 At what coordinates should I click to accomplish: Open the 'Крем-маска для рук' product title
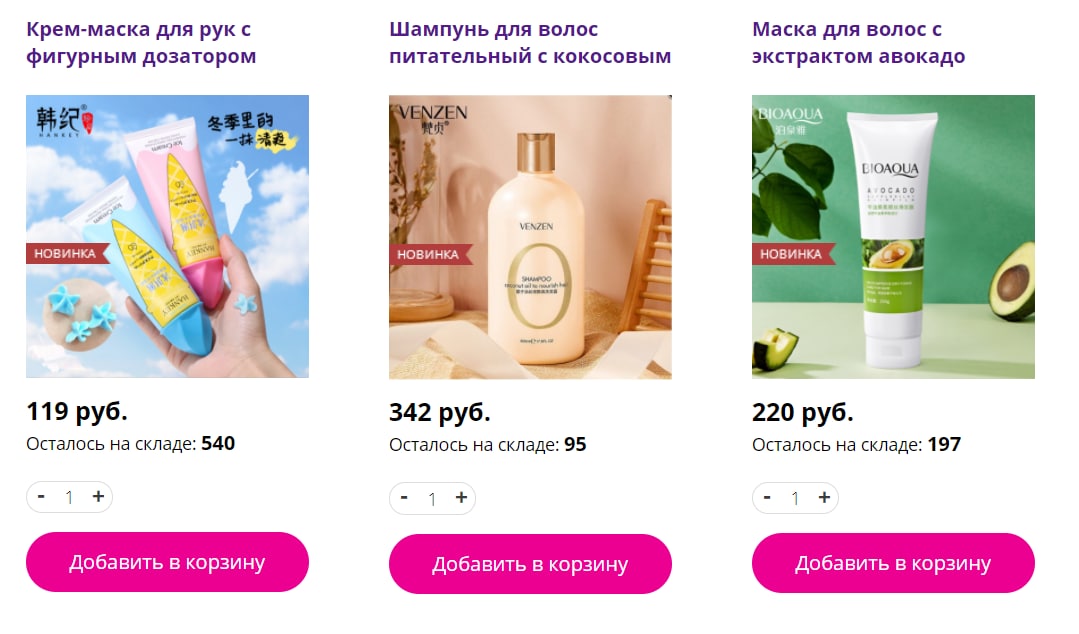(141, 43)
